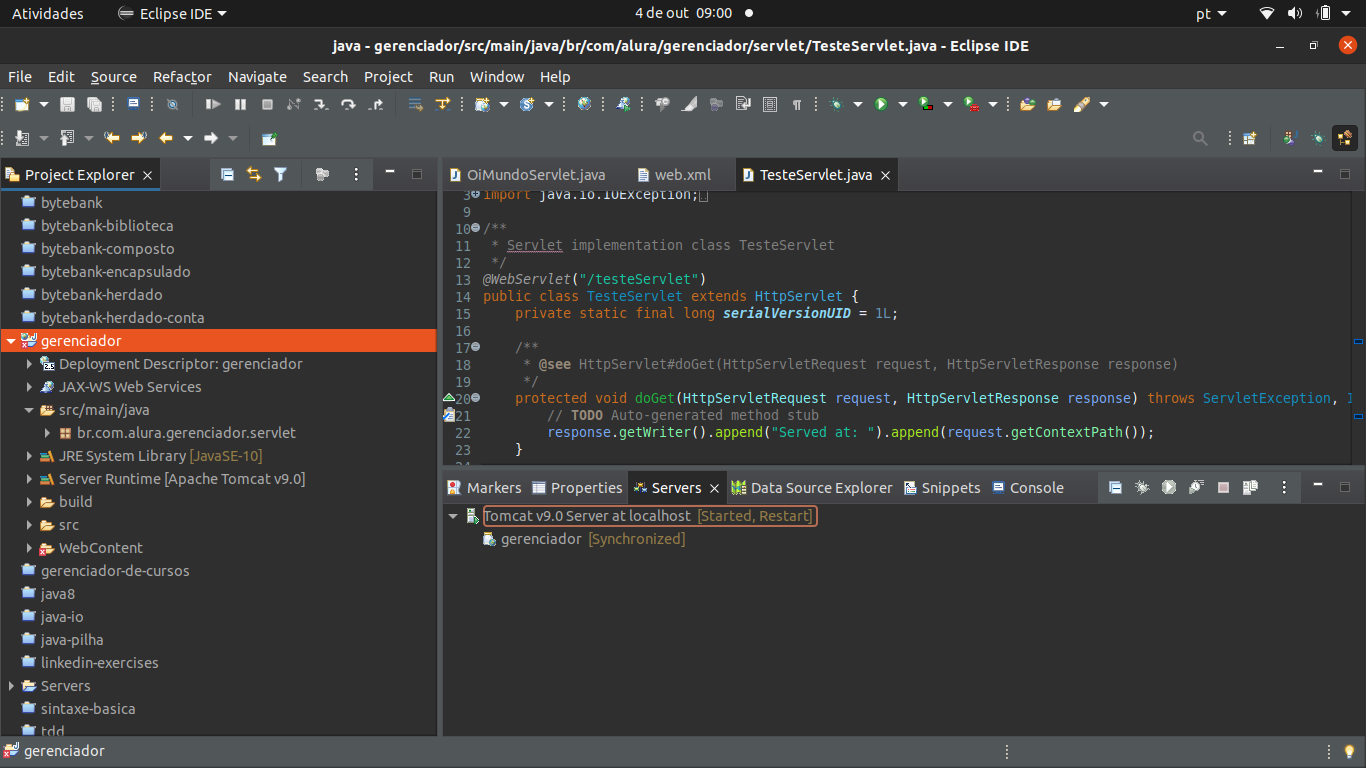This screenshot has height=768, width=1366.
Task: Collapse the Tomcat v9.0 Server node
Action: (x=453, y=516)
